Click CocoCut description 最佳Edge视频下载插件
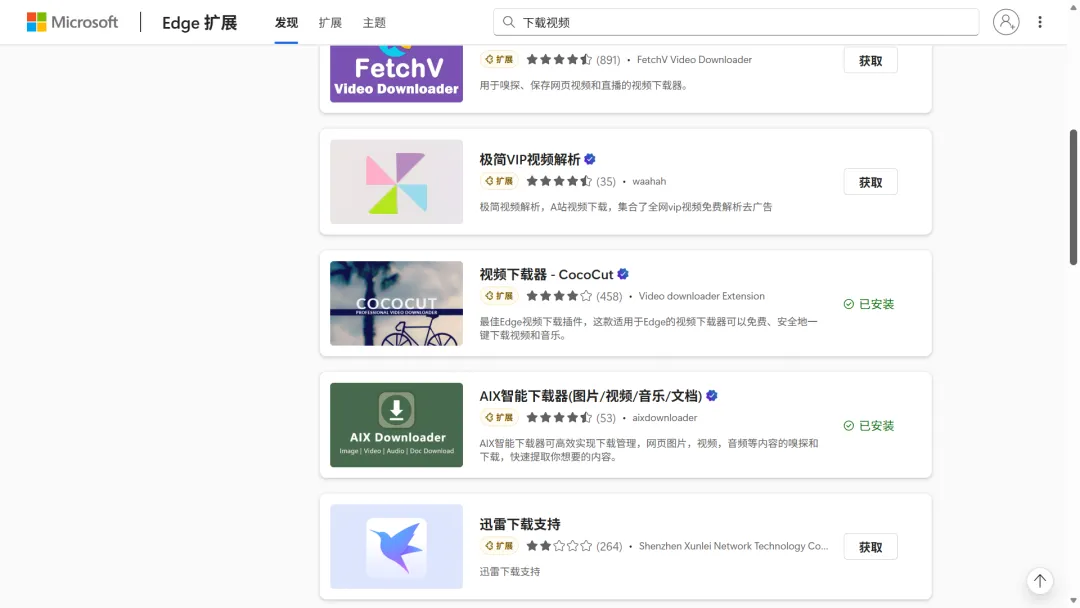 [648, 328]
